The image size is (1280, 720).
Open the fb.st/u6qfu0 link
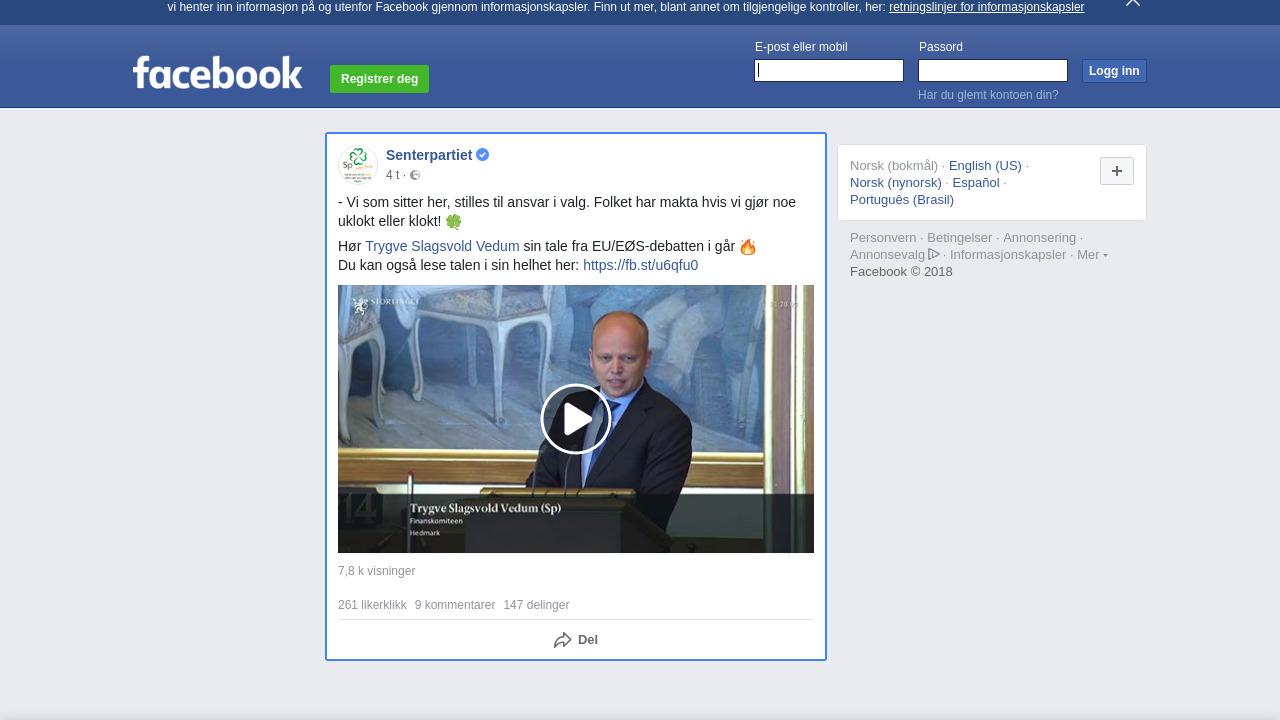point(640,265)
